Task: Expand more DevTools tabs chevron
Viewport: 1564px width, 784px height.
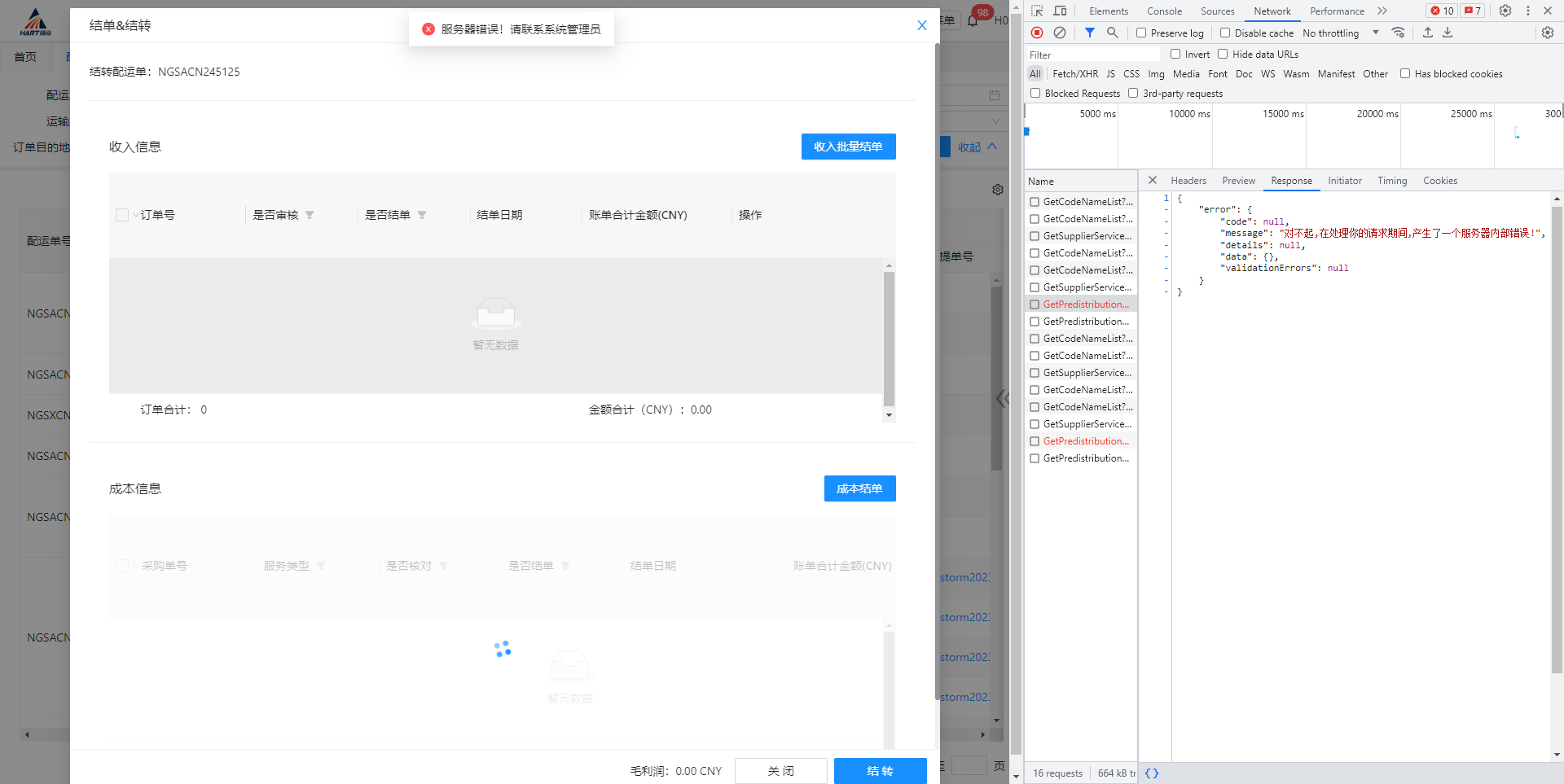Action: (x=1382, y=11)
